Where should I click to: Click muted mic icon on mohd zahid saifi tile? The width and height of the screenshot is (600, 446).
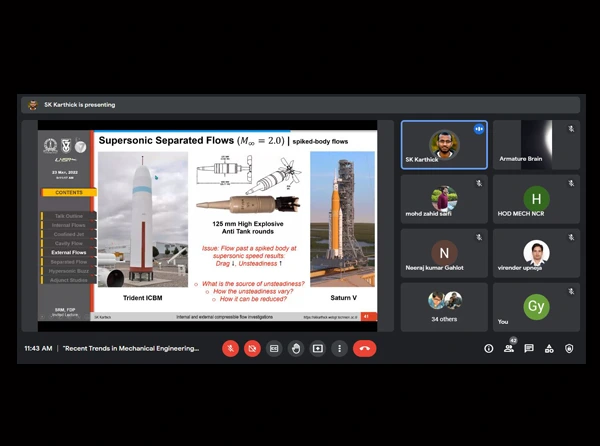pyautogui.click(x=479, y=183)
